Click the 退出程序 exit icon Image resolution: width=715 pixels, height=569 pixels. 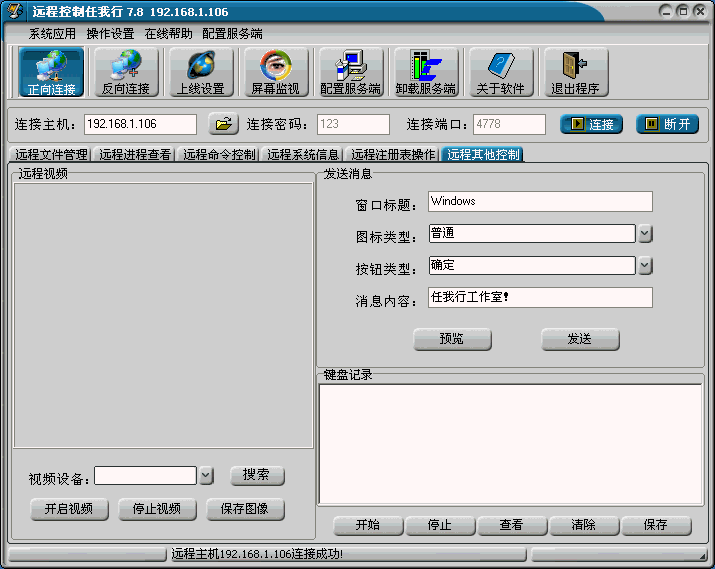click(x=575, y=73)
